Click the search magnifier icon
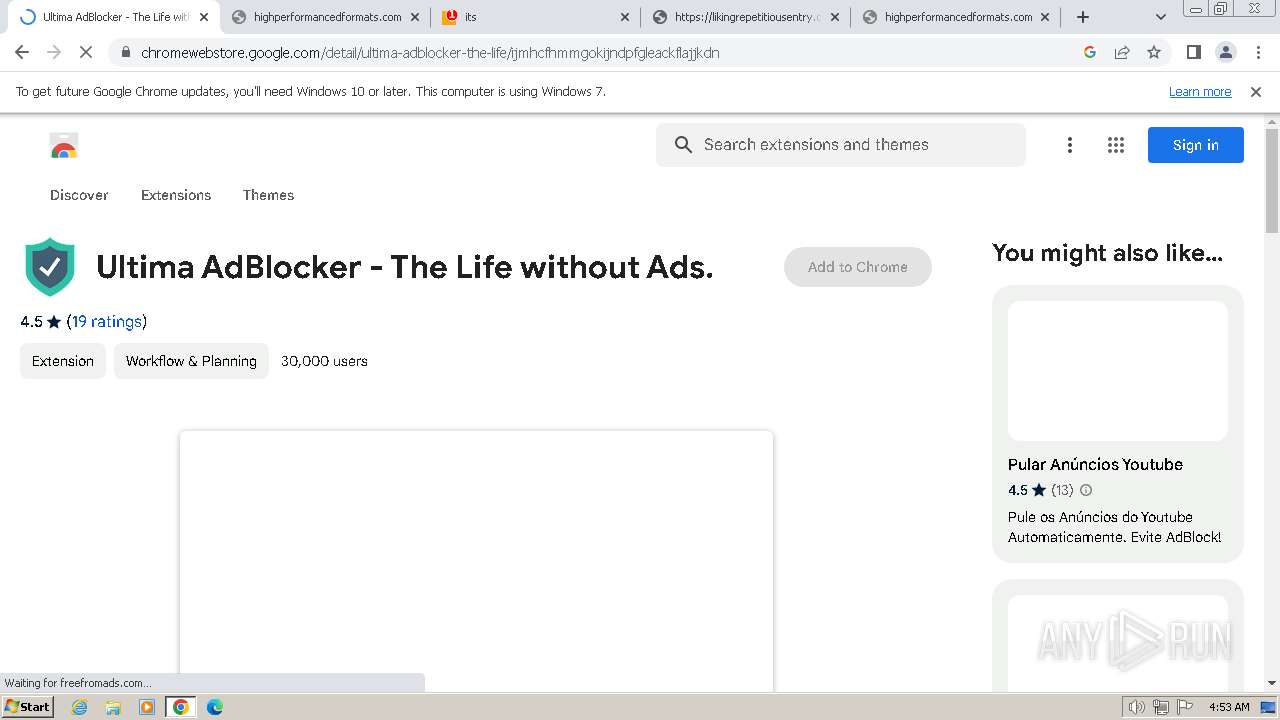The image size is (1280, 720). 683,145
